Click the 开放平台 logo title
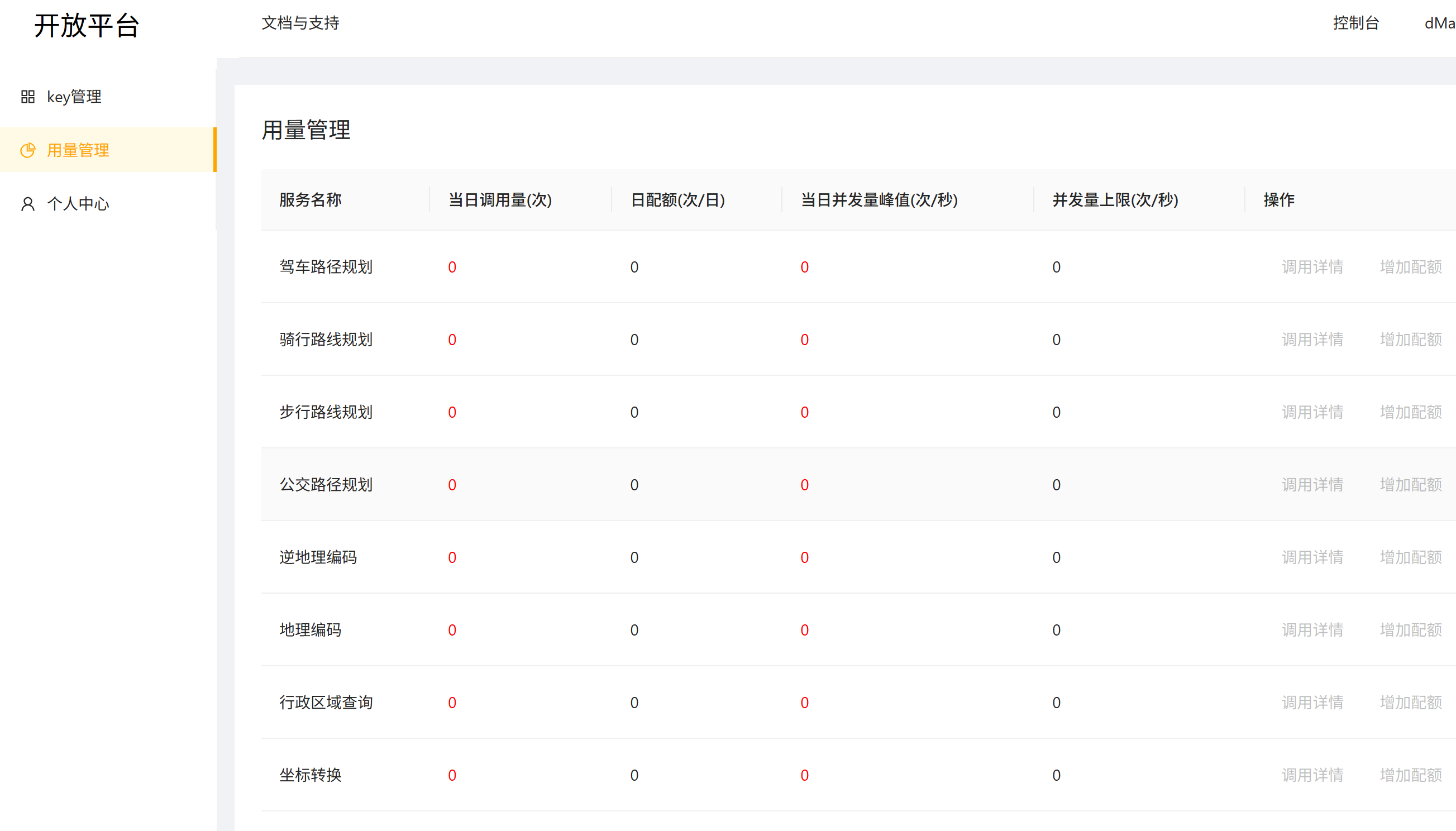The image size is (1456, 831). [87, 25]
